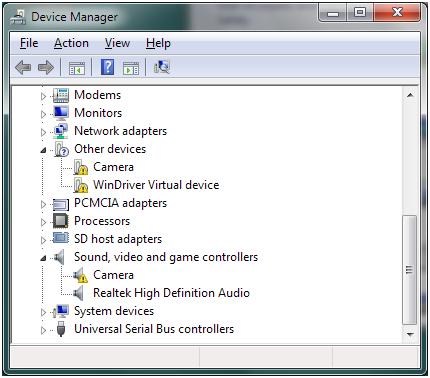Click the Forward arrow toolbar icon

click(46, 67)
